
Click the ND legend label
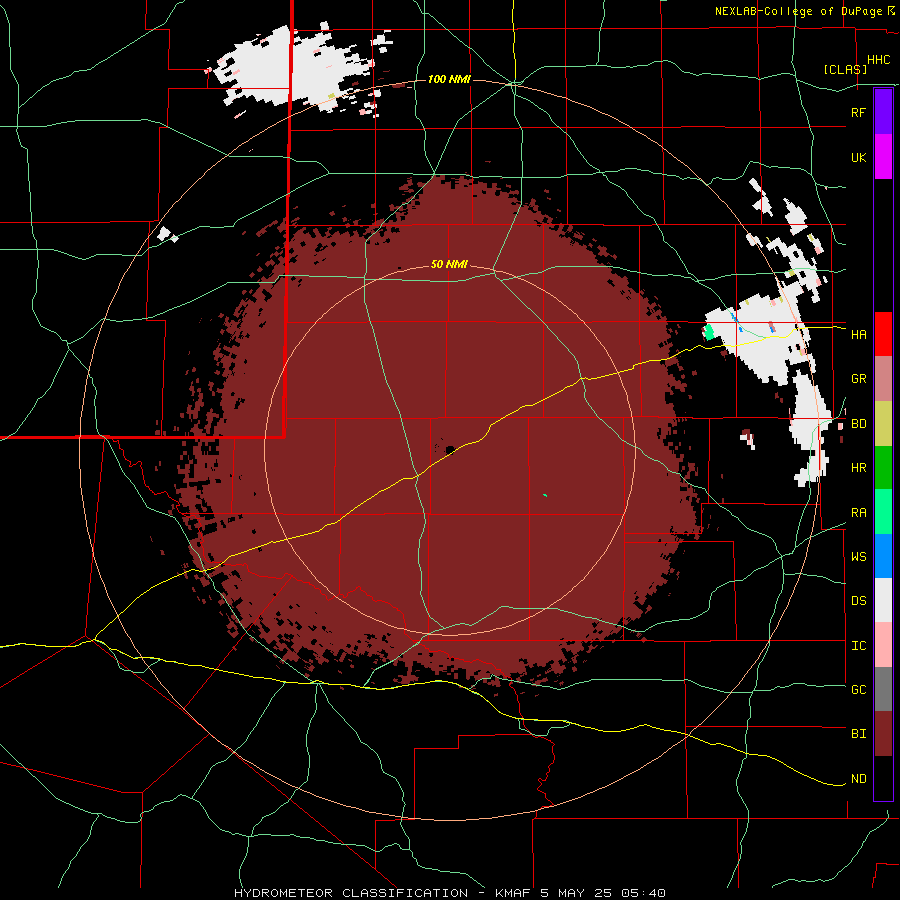859,779
